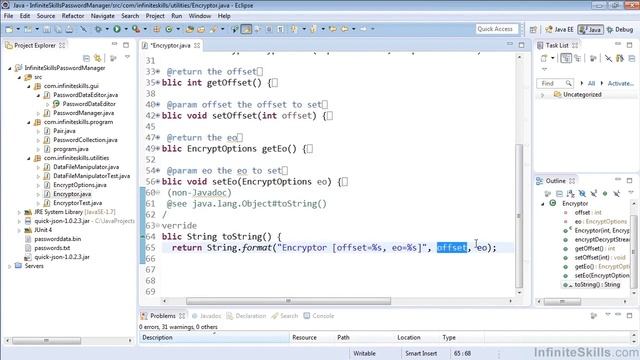
Task: Open the Run button dropdown arrow
Action: point(125,29)
